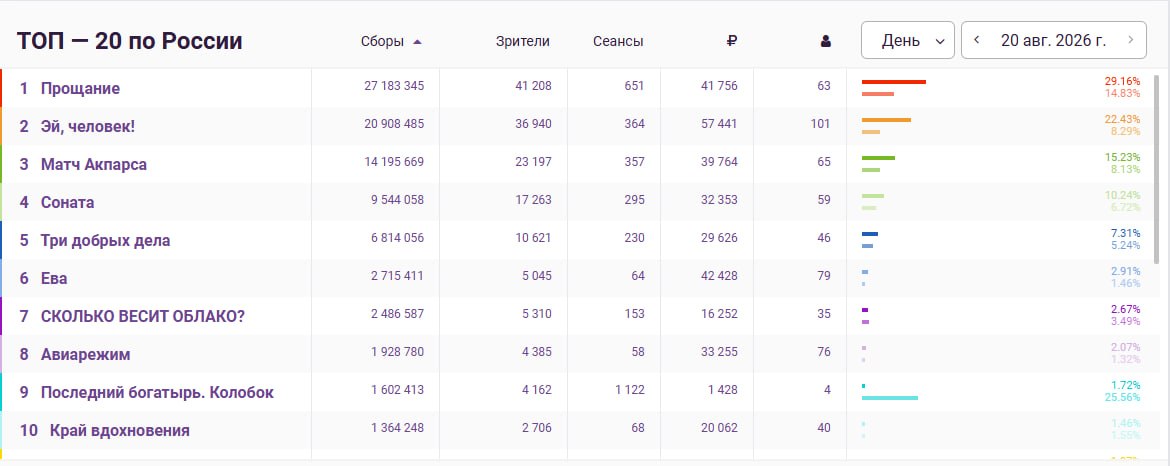Open the film Матч Акпарса
The image size is (1170, 466).
(x=94, y=165)
